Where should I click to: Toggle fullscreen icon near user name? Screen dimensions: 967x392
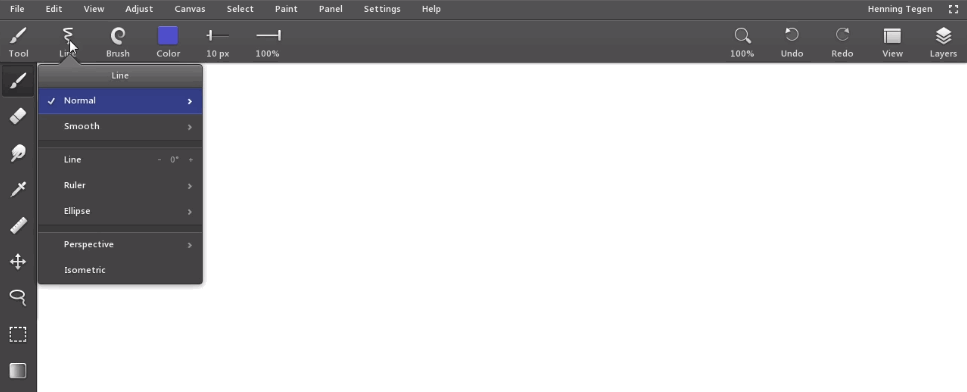pyautogui.click(x=953, y=9)
